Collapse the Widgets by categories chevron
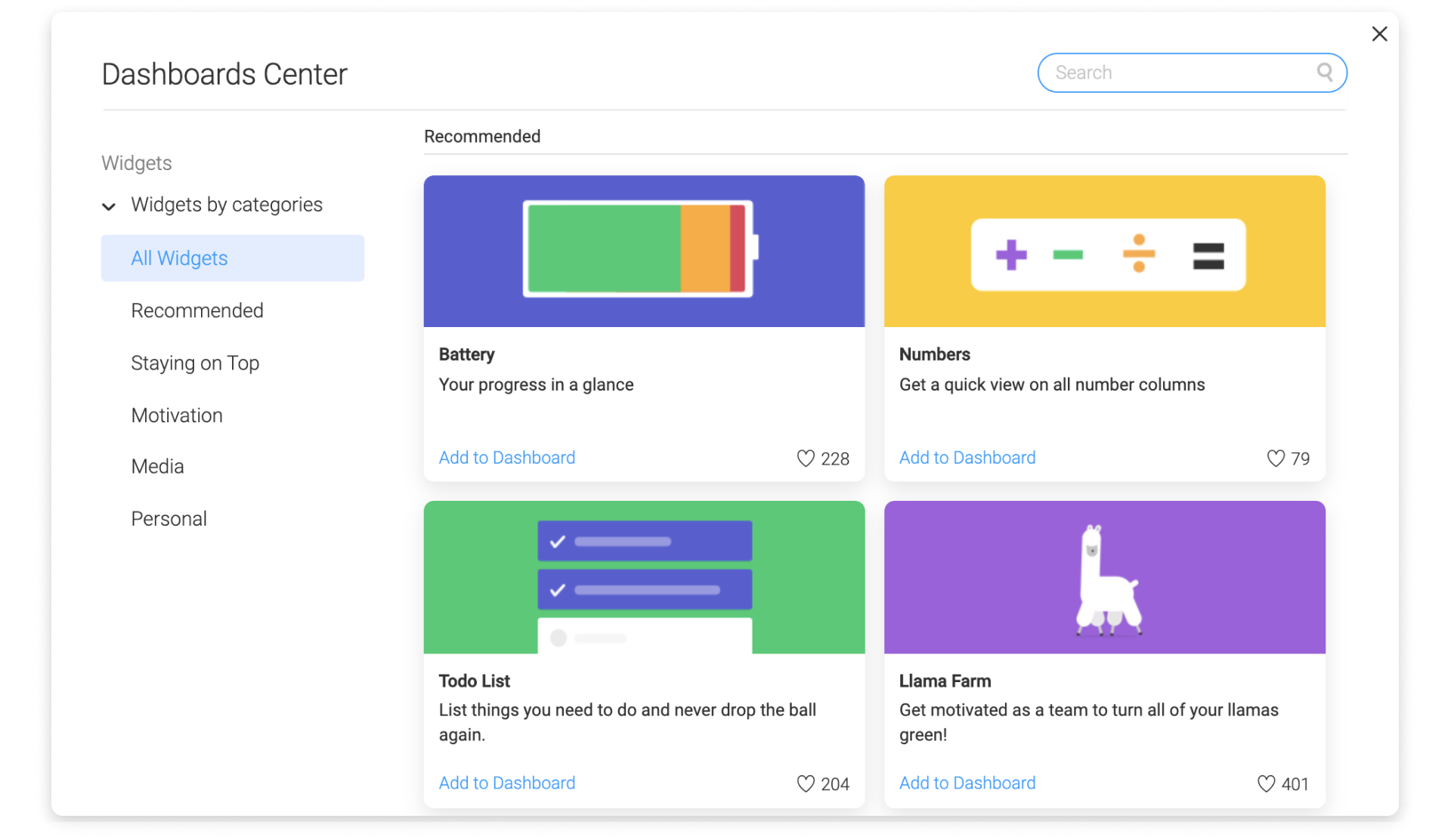 point(109,206)
